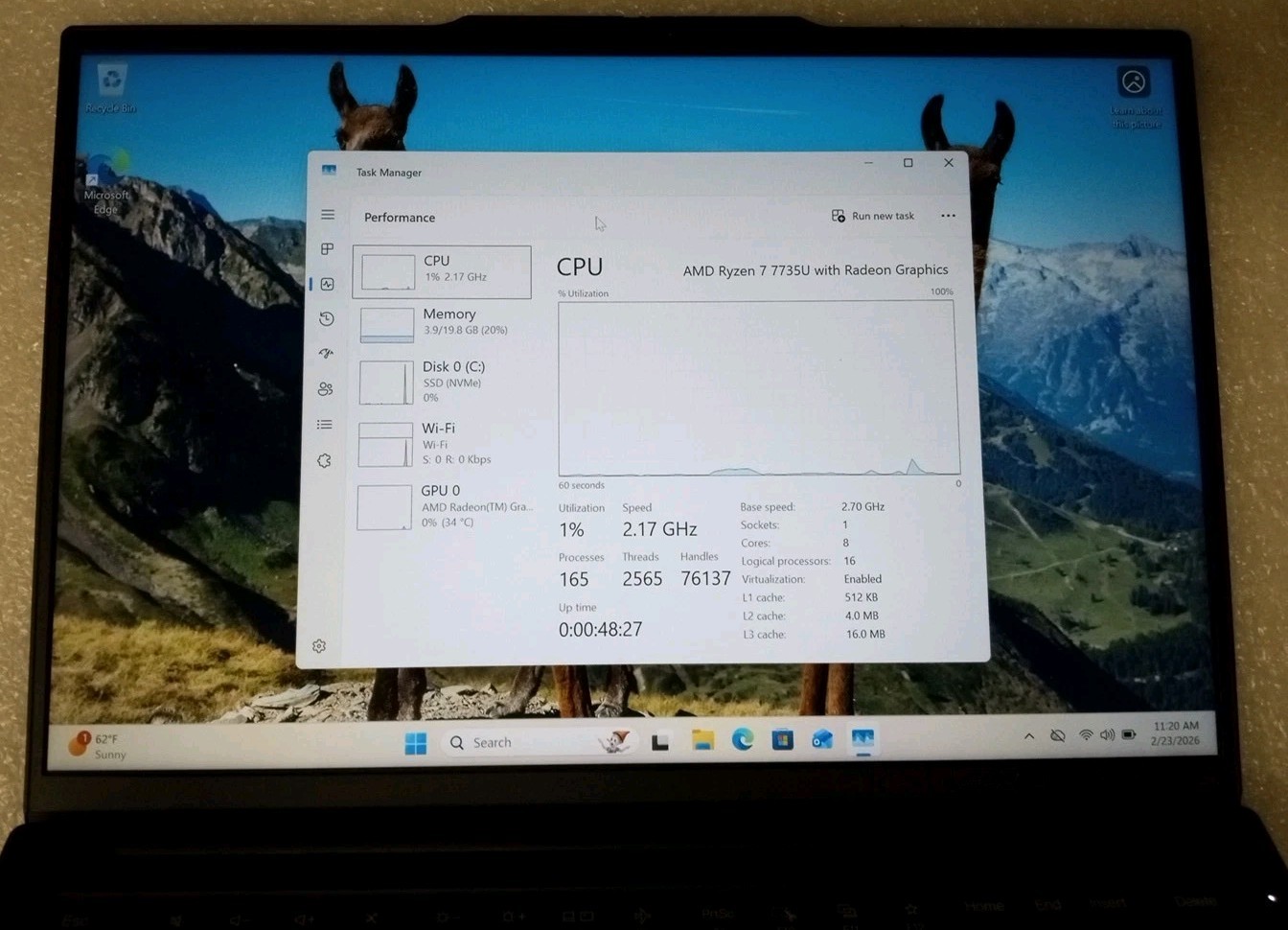The image size is (1288, 930).
Task: Click the L3 cache 16.0 MB value
Action: tap(865, 635)
